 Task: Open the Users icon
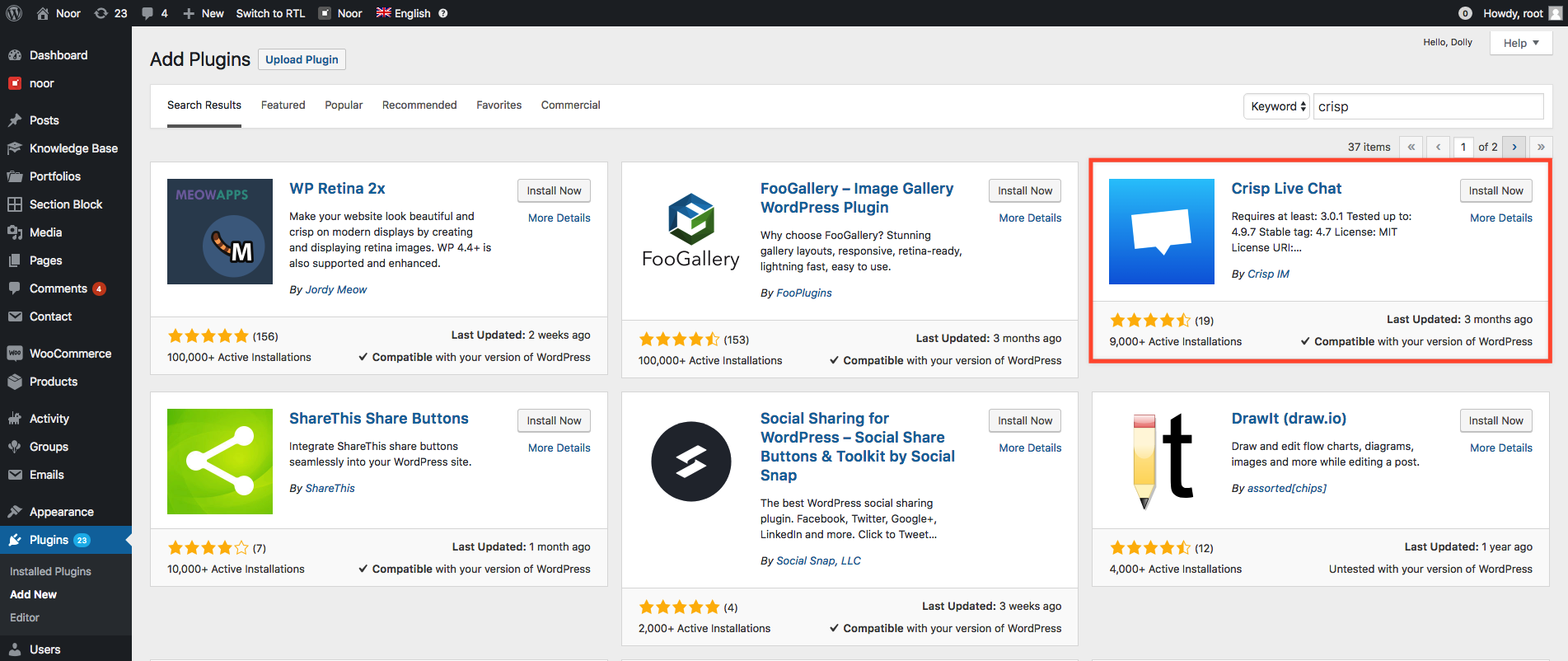15,649
